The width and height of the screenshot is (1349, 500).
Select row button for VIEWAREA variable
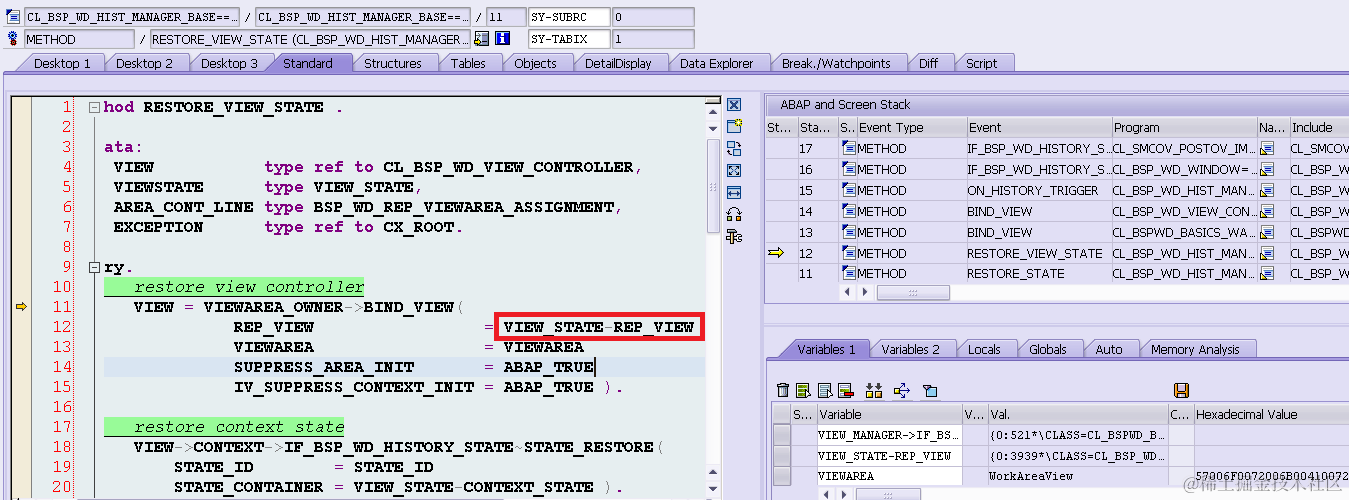[x=782, y=476]
